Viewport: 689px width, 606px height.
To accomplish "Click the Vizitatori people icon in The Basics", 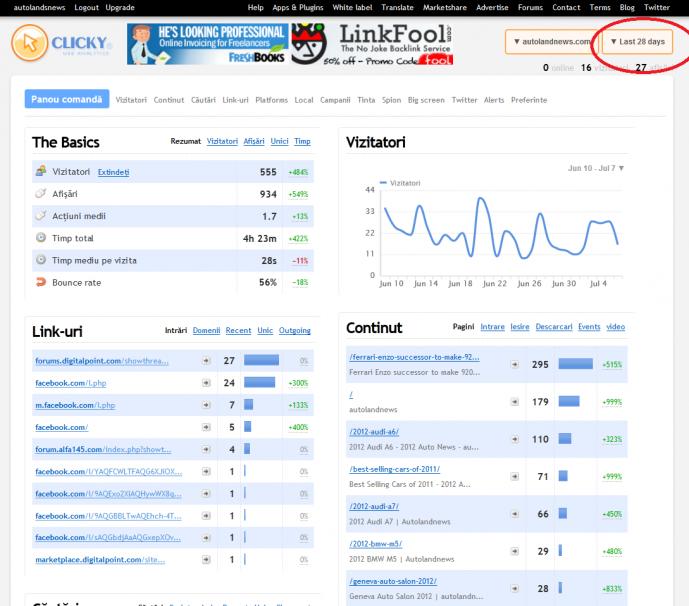I will (x=41, y=171).
